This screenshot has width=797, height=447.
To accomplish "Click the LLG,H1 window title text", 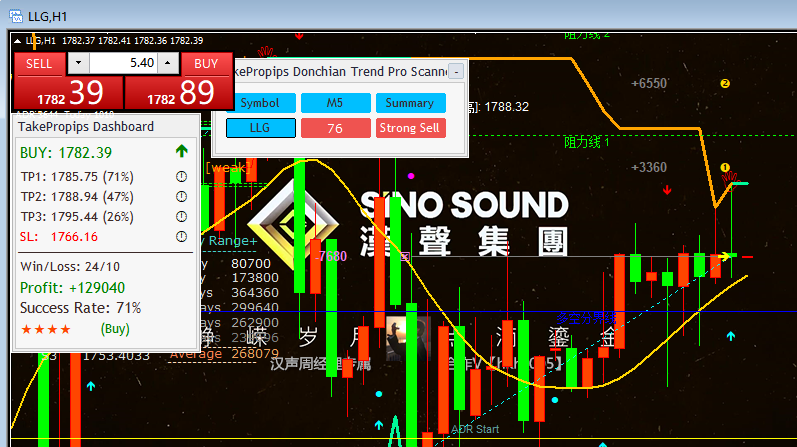I will (47, 17).
